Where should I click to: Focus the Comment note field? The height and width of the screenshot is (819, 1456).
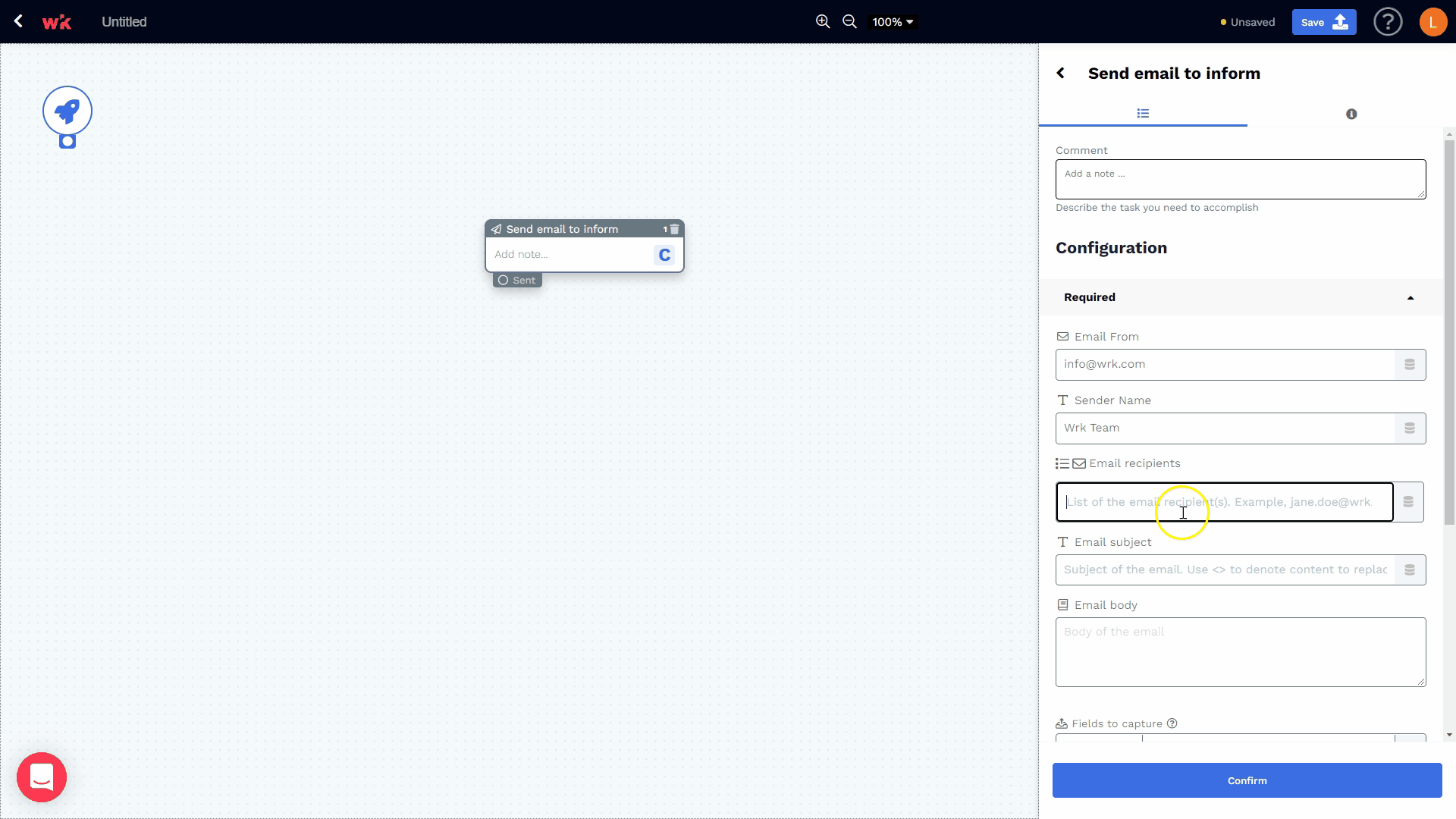[x=1241, y=180]
